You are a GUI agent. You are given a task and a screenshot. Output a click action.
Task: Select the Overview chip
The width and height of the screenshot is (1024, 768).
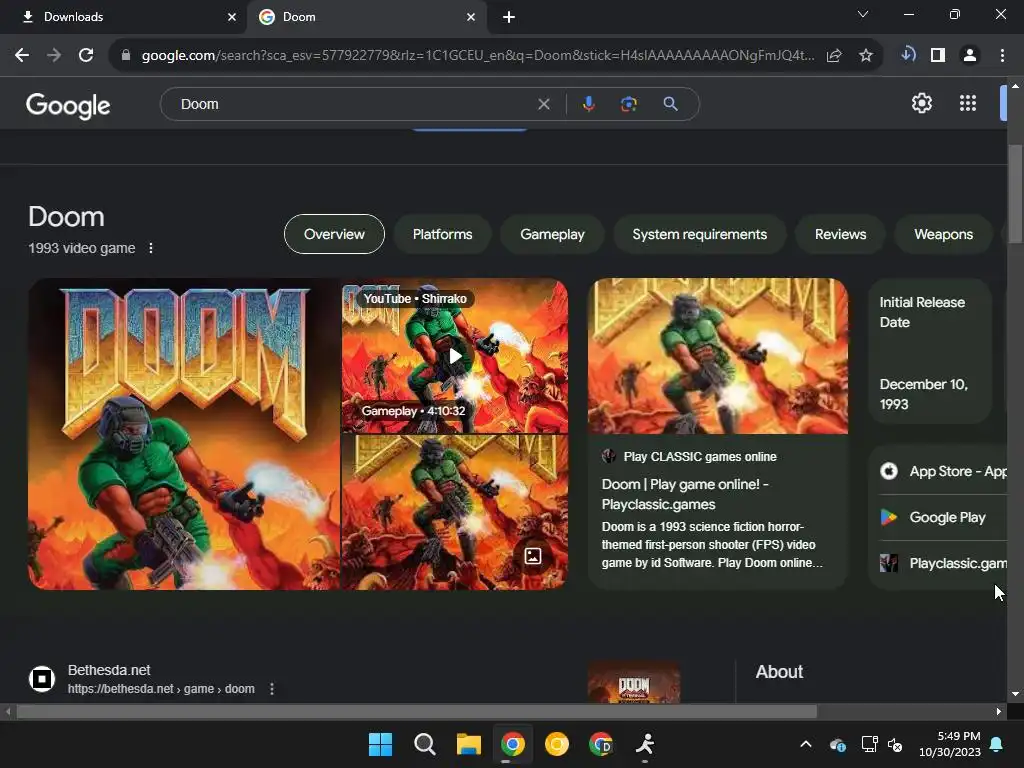(x=334, y=234)
